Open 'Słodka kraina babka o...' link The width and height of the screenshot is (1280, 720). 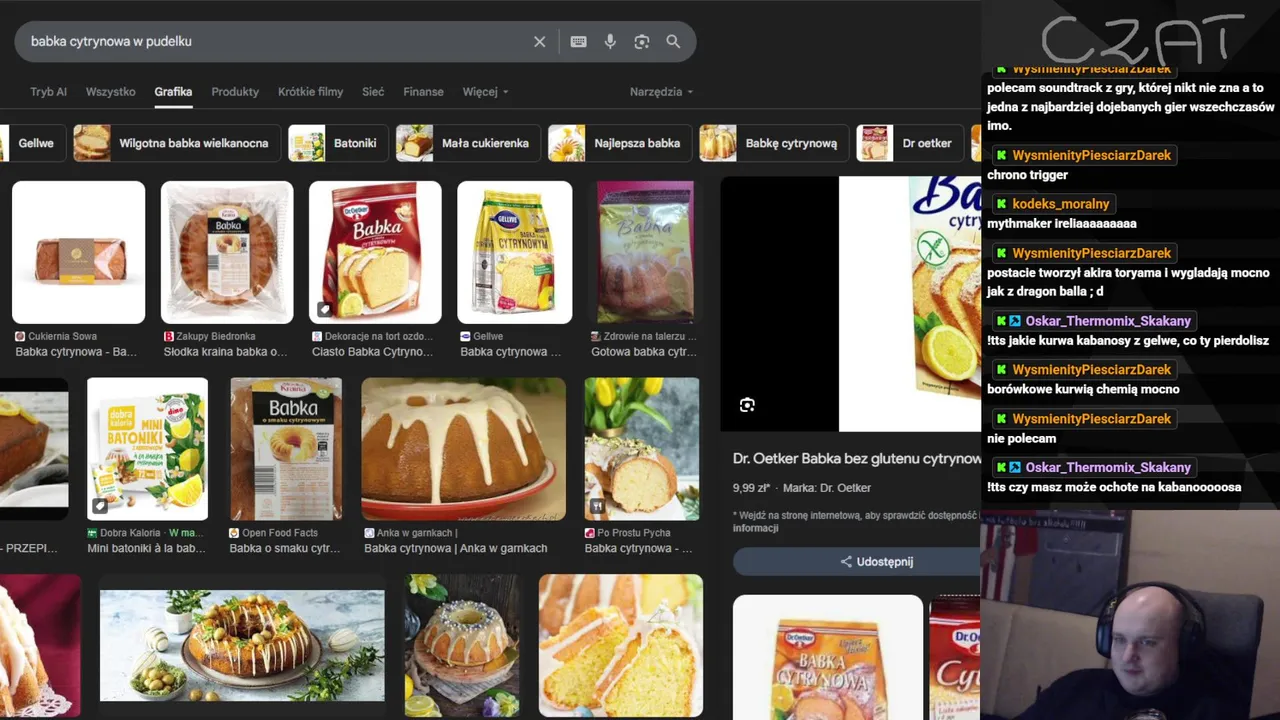pyautogui.click(x=225, y=352)
